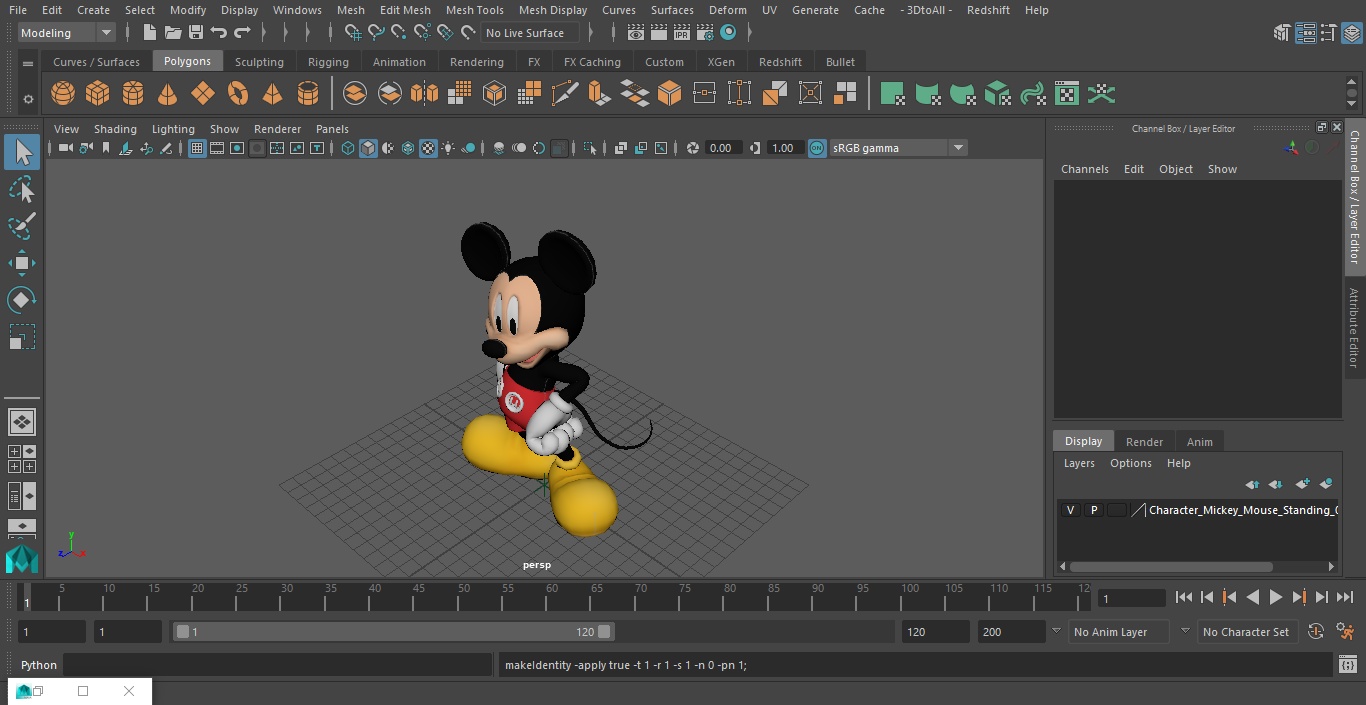Screen dimensions: 1366x705
Task: Select the Move tool in the toolbox
Action: (22, 264)
